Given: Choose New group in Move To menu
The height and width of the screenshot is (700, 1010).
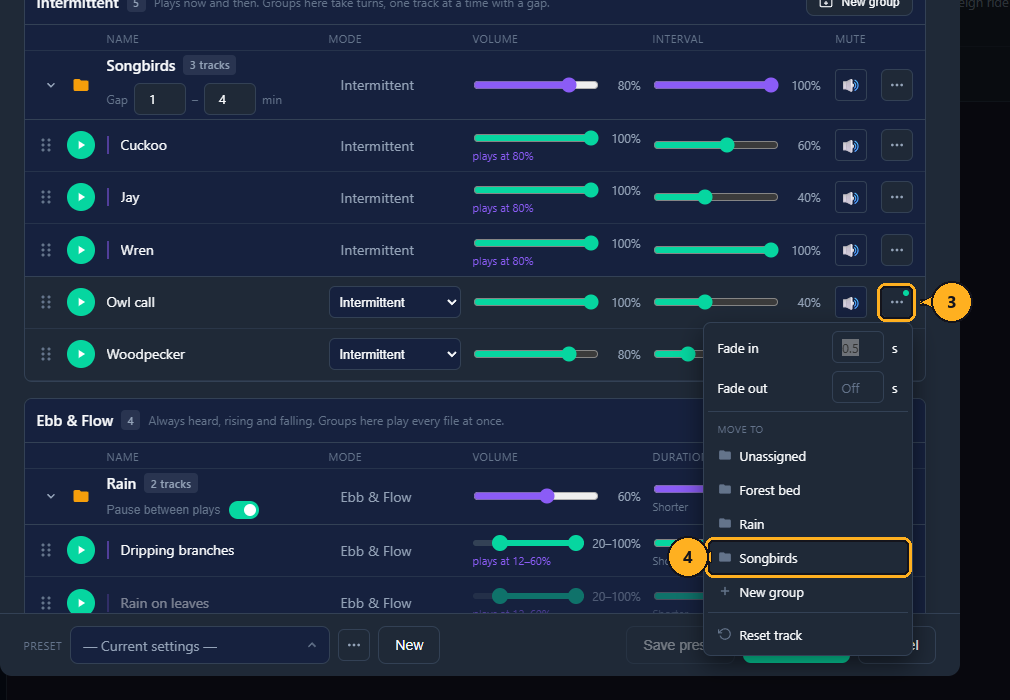Looking at the screenshot, I should (808, 592).
